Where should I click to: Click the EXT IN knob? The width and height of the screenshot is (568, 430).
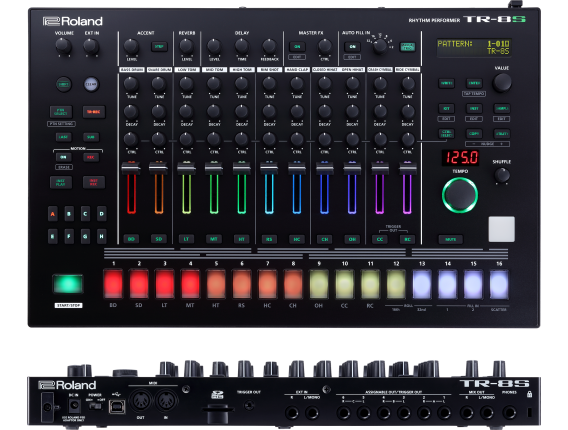click(91, 46)
